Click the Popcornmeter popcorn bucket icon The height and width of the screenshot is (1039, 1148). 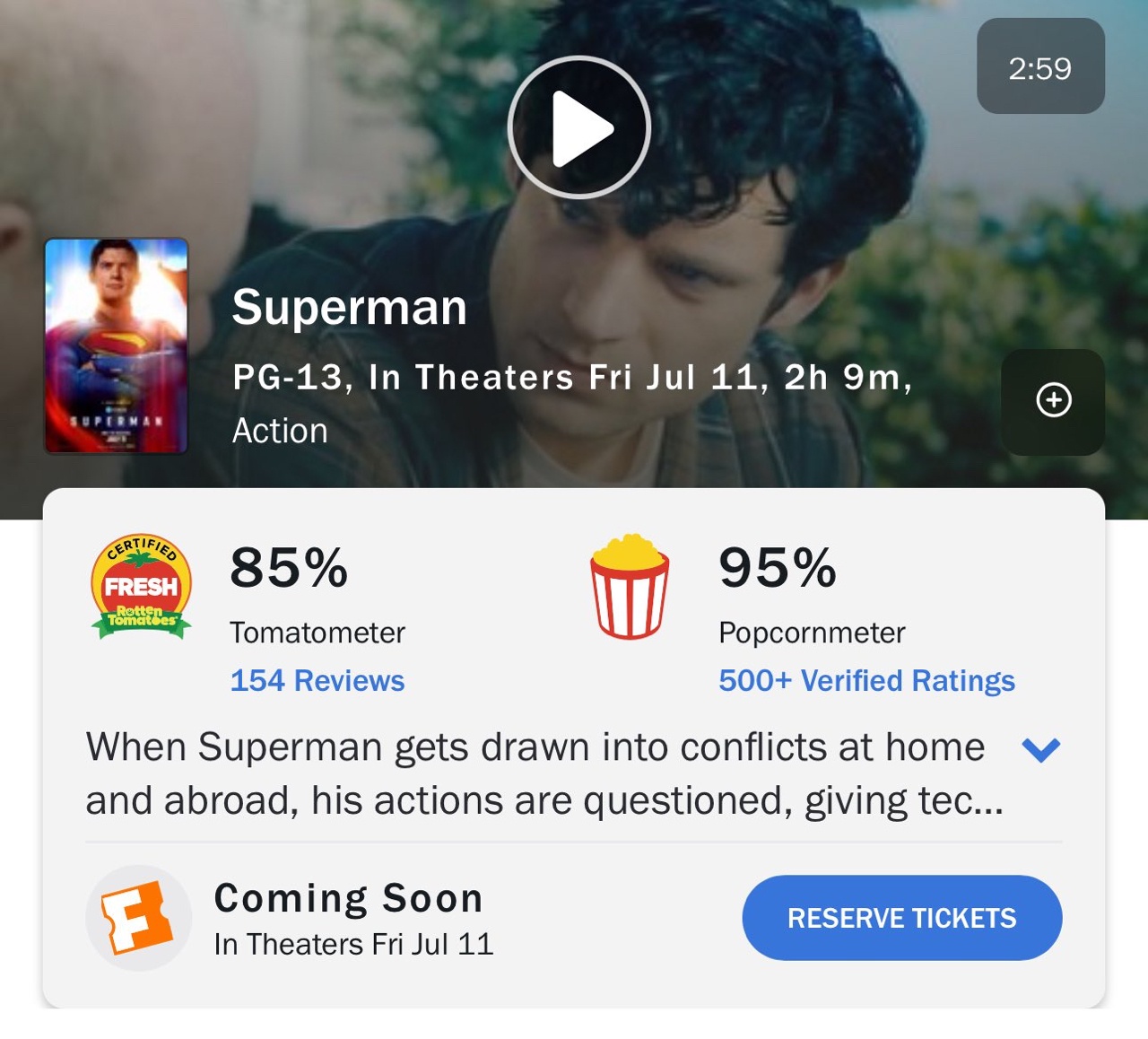coord(630,586)
